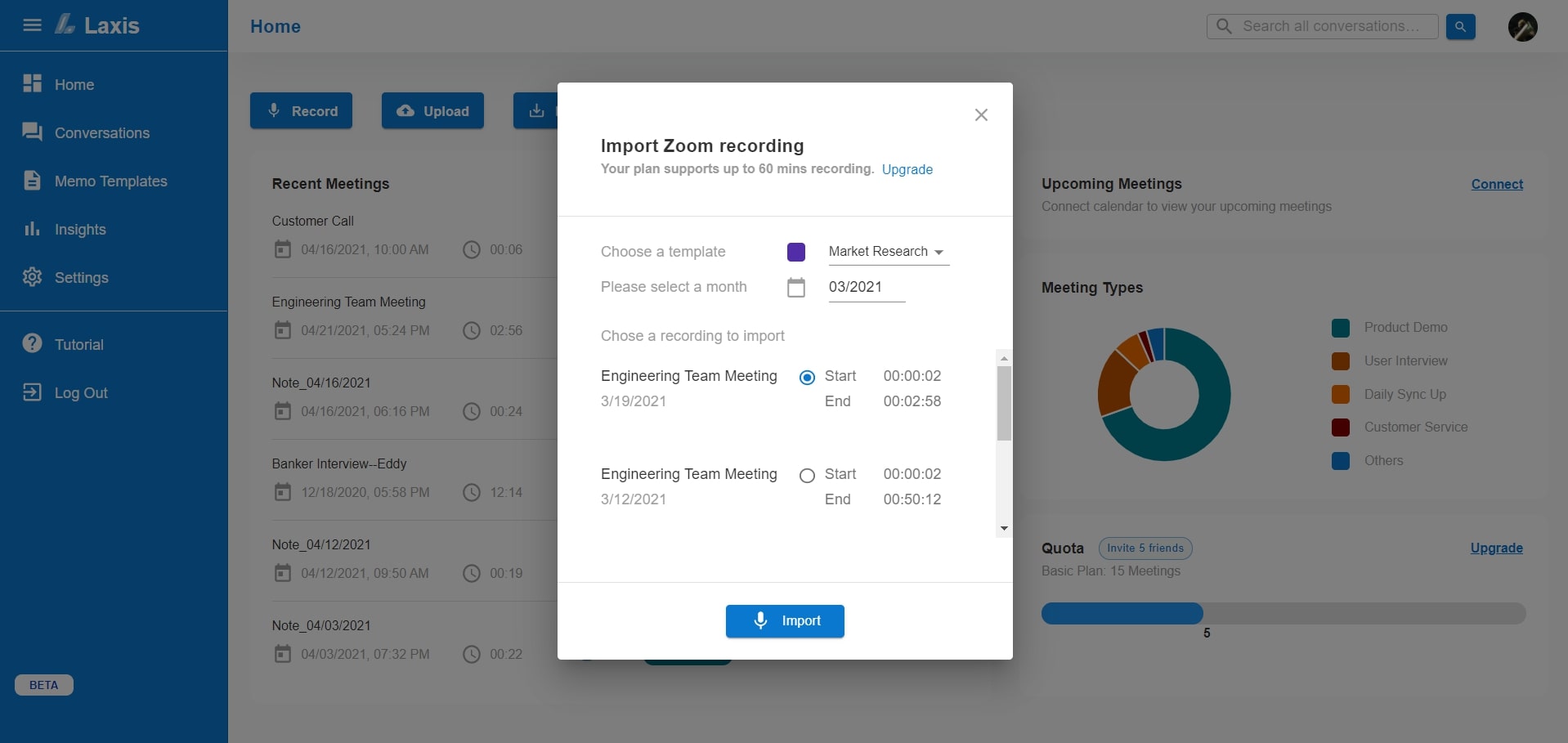Click the Laxis logo
Screen dimensions: 1568x743
coord(97,25)
